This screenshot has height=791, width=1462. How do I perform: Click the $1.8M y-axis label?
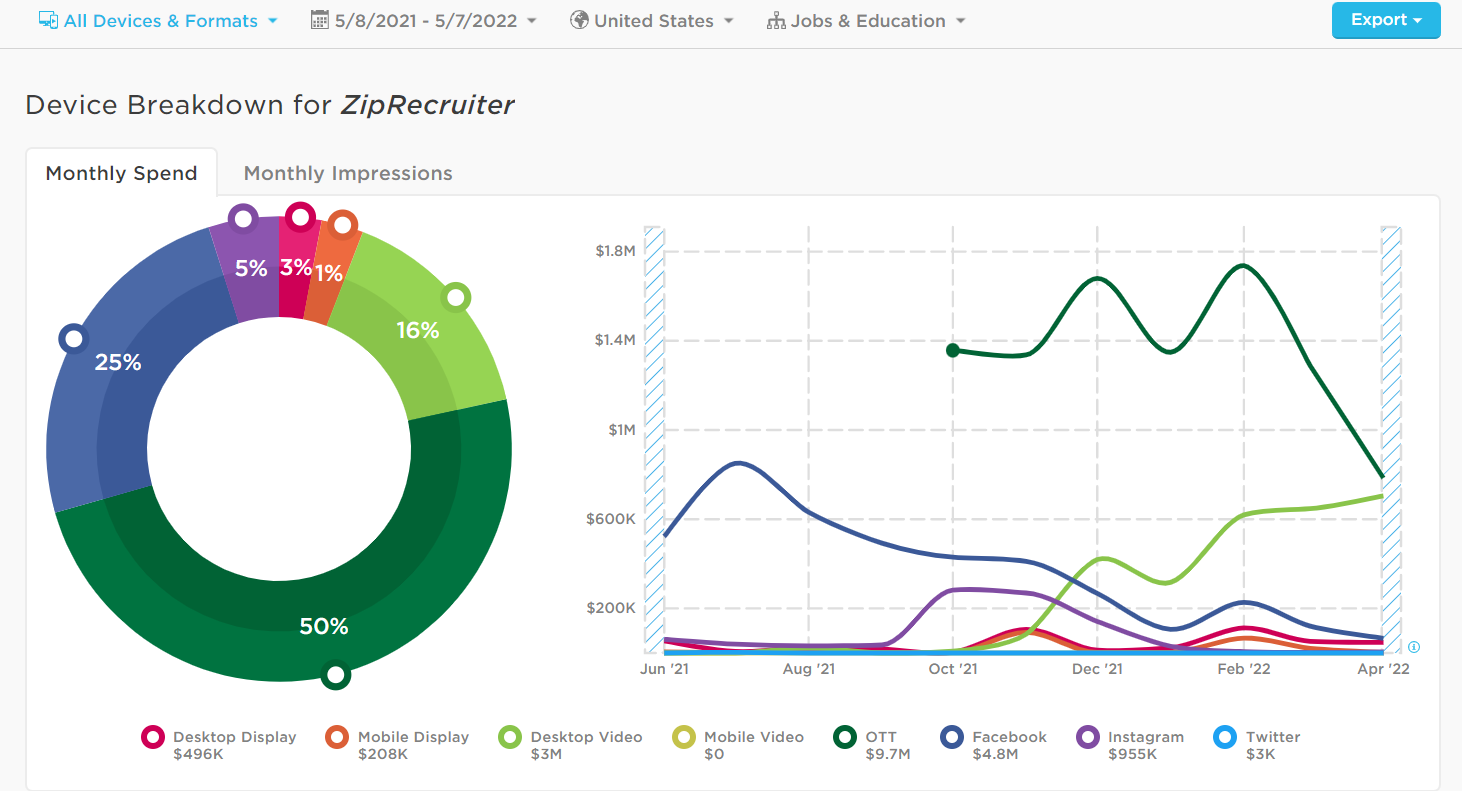[x=615, y=251]
